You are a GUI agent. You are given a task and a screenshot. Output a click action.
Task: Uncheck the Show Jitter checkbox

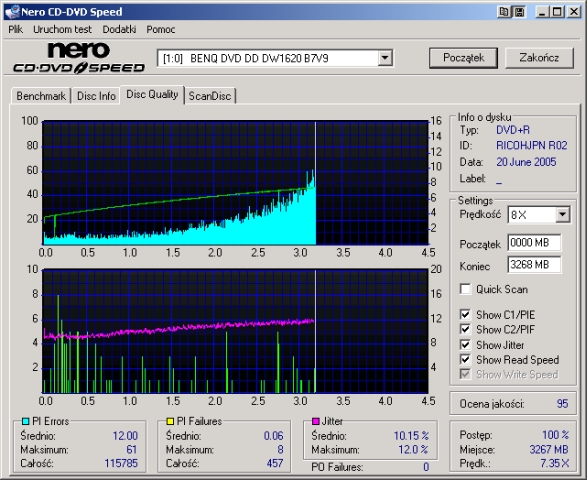pyautogui.click(x=465, y=344)
